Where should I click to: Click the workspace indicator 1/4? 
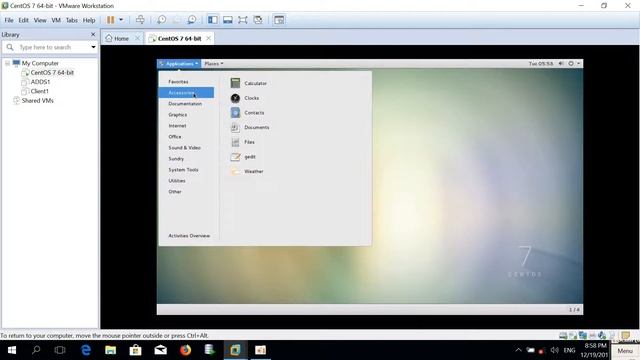point(574,310)
